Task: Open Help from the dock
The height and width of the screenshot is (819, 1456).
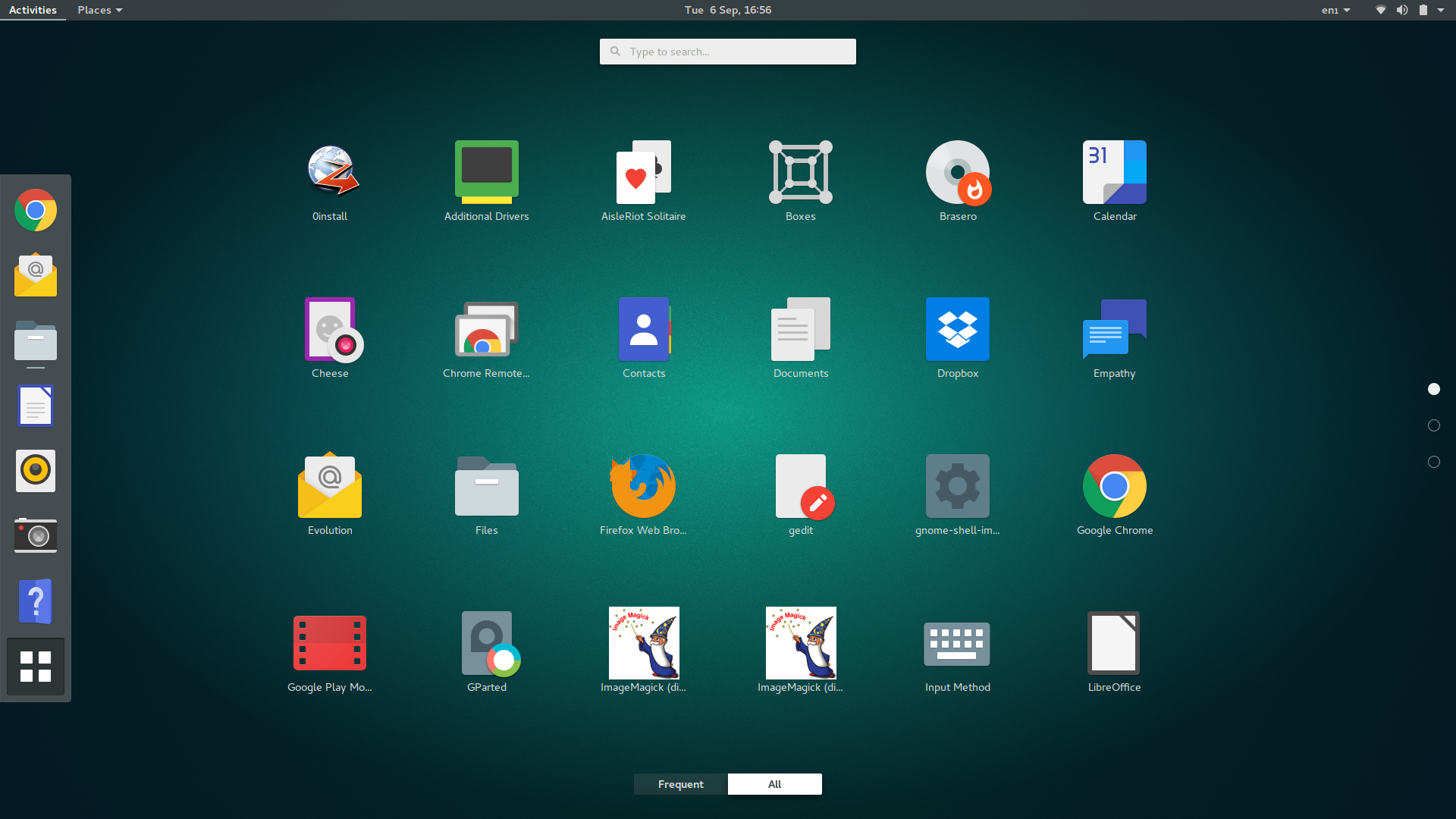Action: coord(36,601)
